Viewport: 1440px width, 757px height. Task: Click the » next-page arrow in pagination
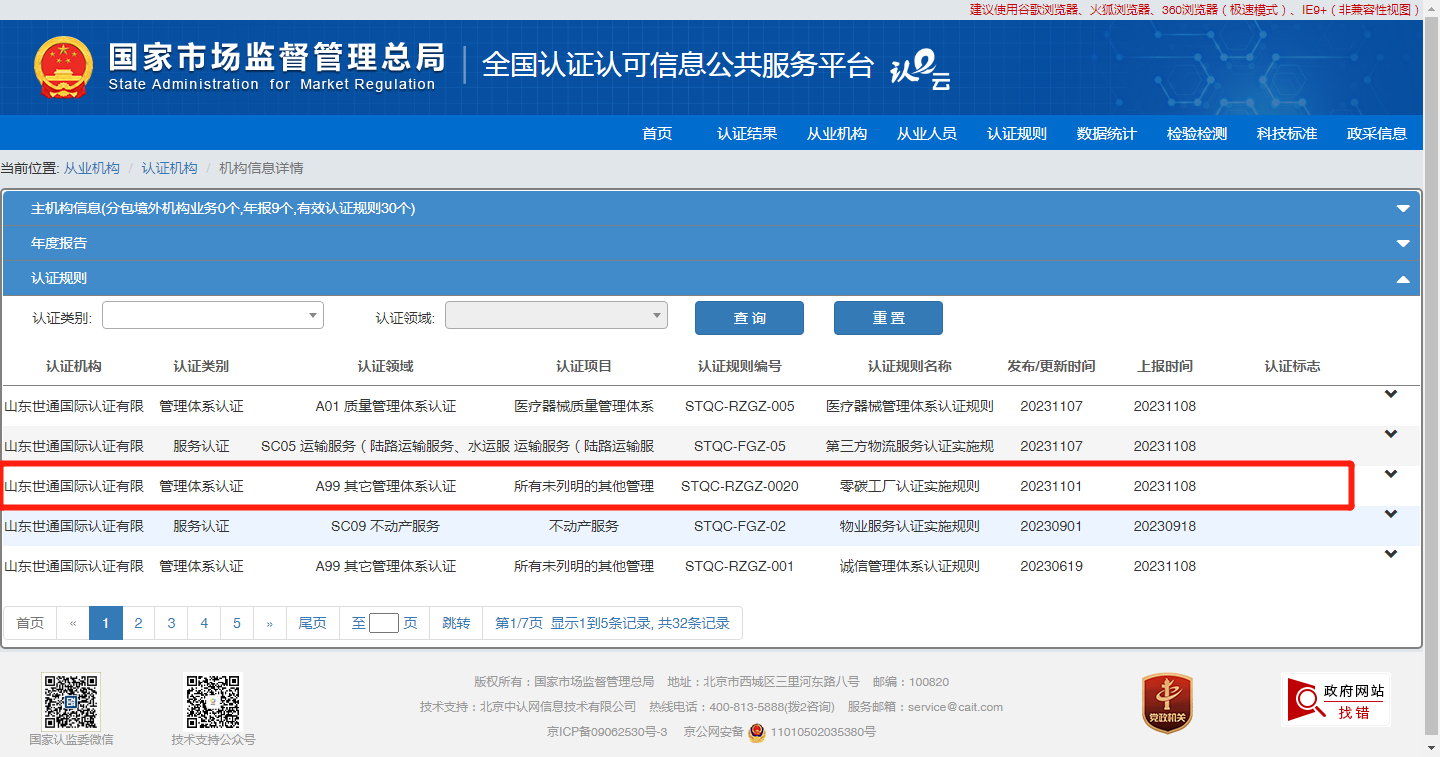269,622
